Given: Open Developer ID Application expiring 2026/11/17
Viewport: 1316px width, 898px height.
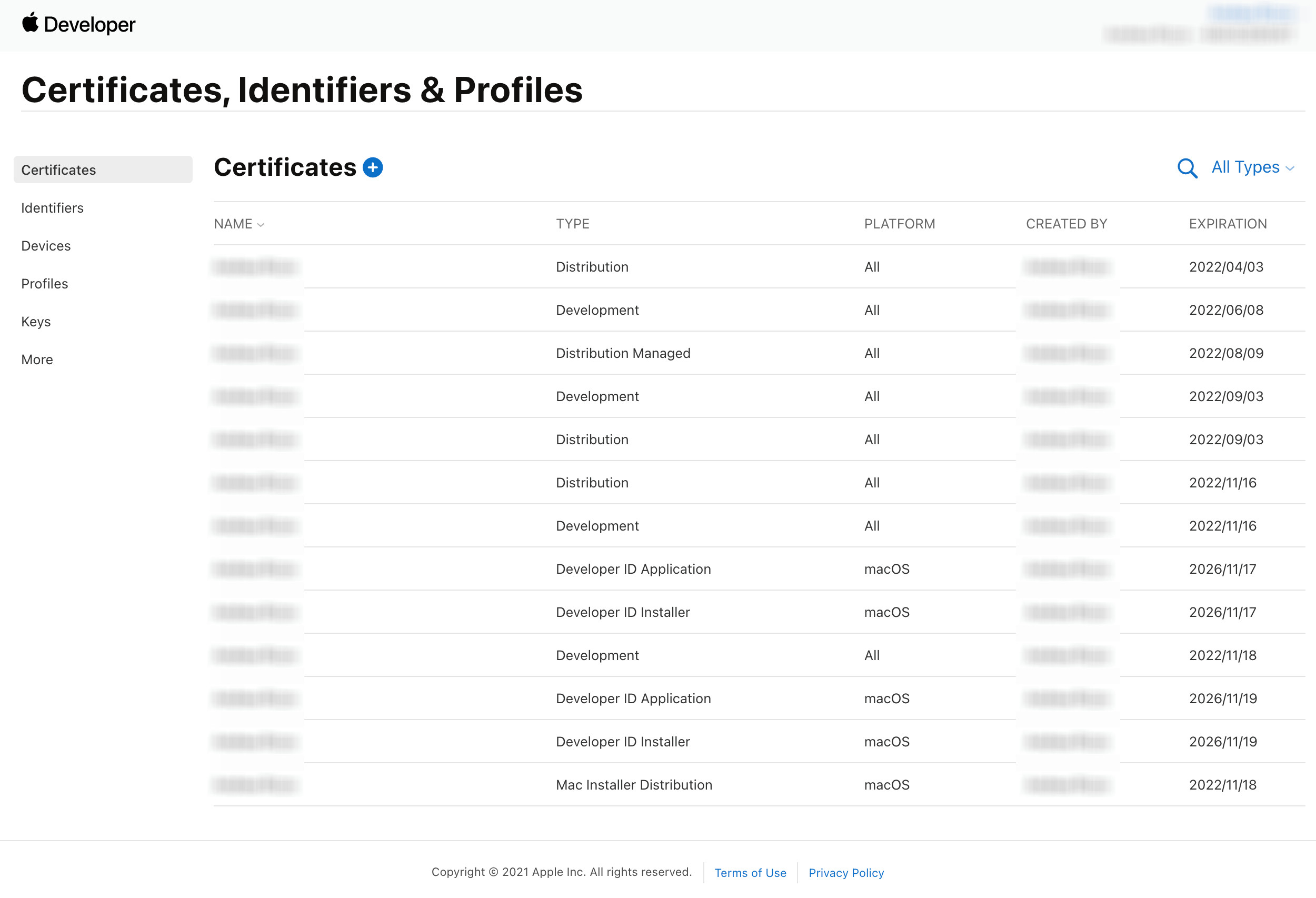Looking at the screenshot, I should 633,569.
